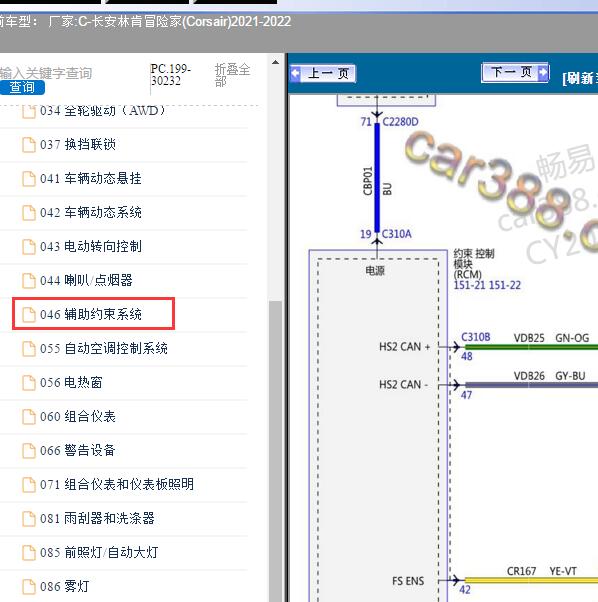Image resolution: width=598 pixels, height=602 pixels.
Task: Open 042 车辆动态系统 entry
Action: 91,212
